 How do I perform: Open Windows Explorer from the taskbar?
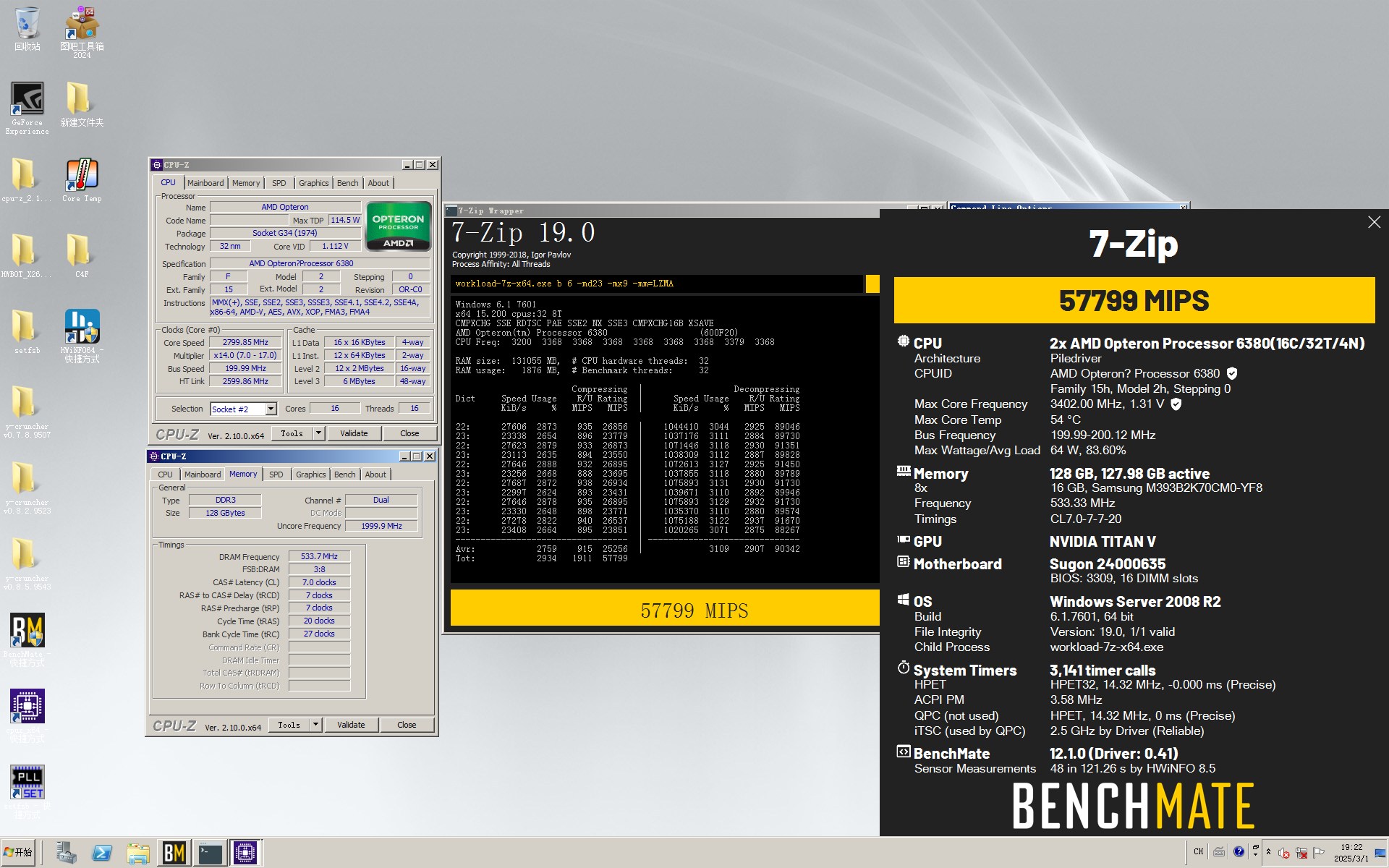(x=137, y=853)
